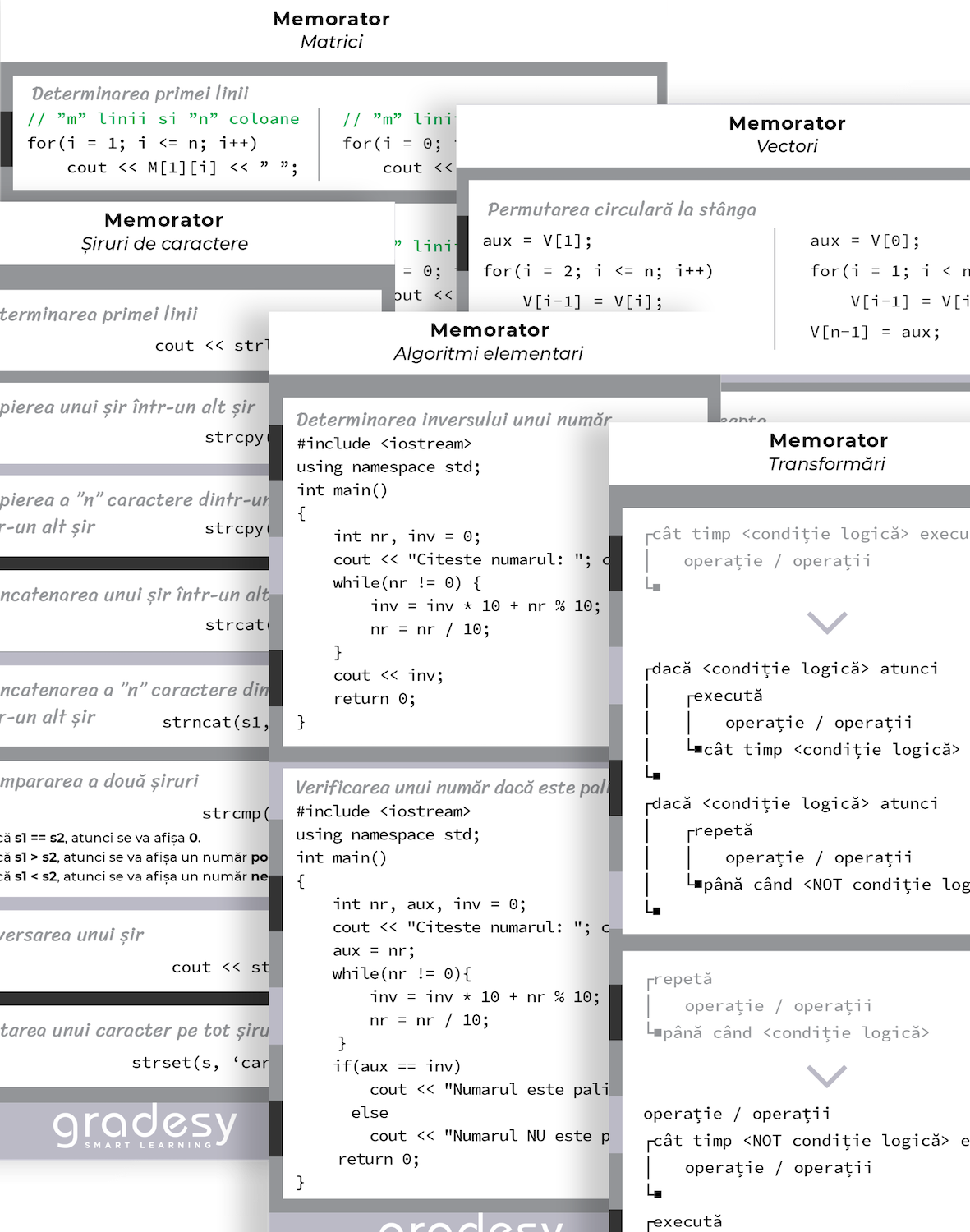Select the Memorator Vectori heading
Viewport: 970px width, 1232px height.
click(787, 134)
